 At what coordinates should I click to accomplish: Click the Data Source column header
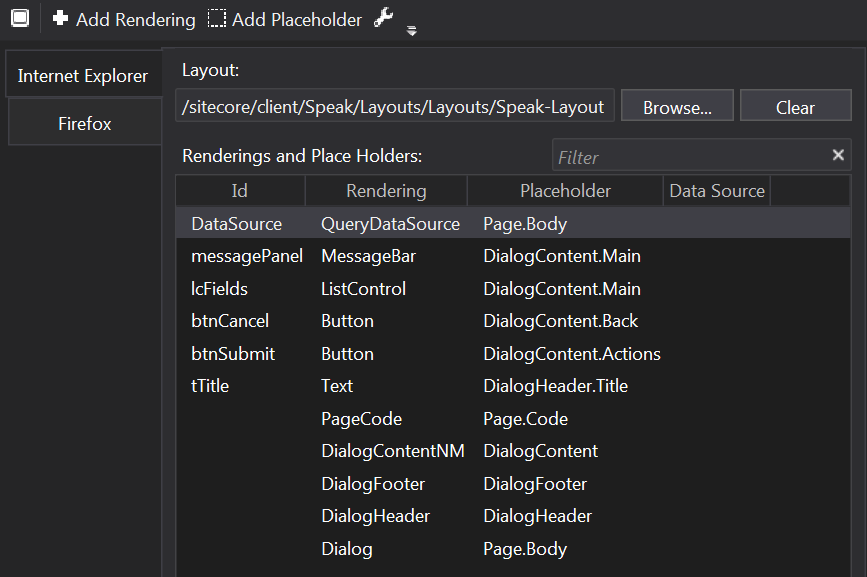[716, 191]
